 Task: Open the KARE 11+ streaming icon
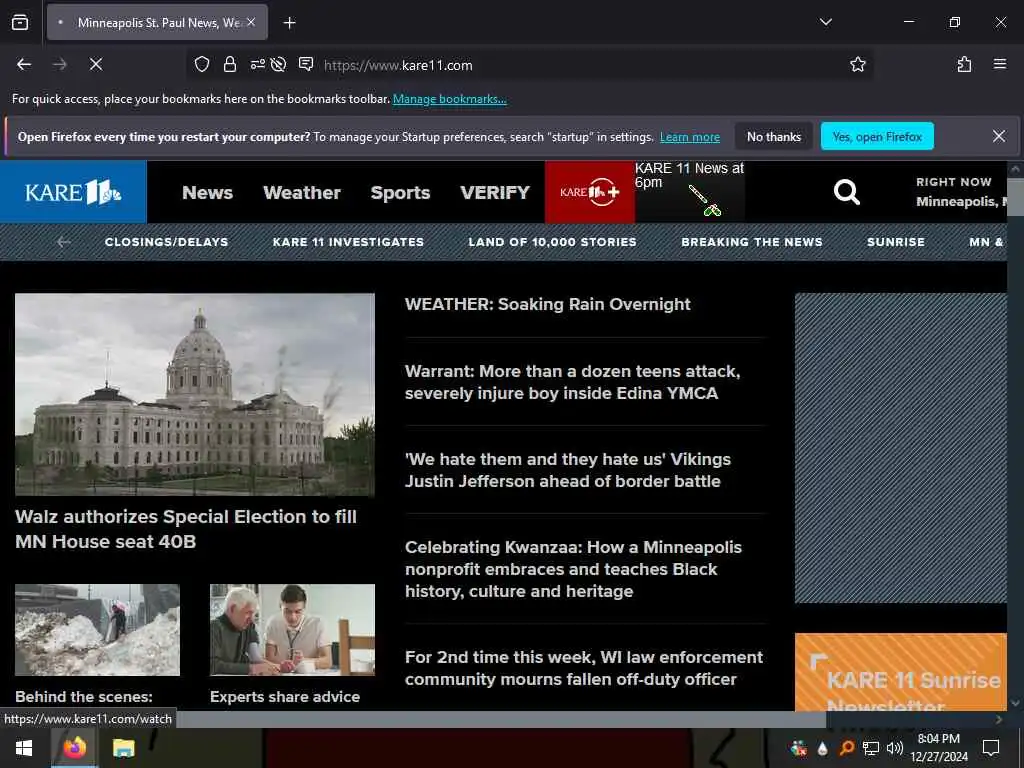coord(590,192)
